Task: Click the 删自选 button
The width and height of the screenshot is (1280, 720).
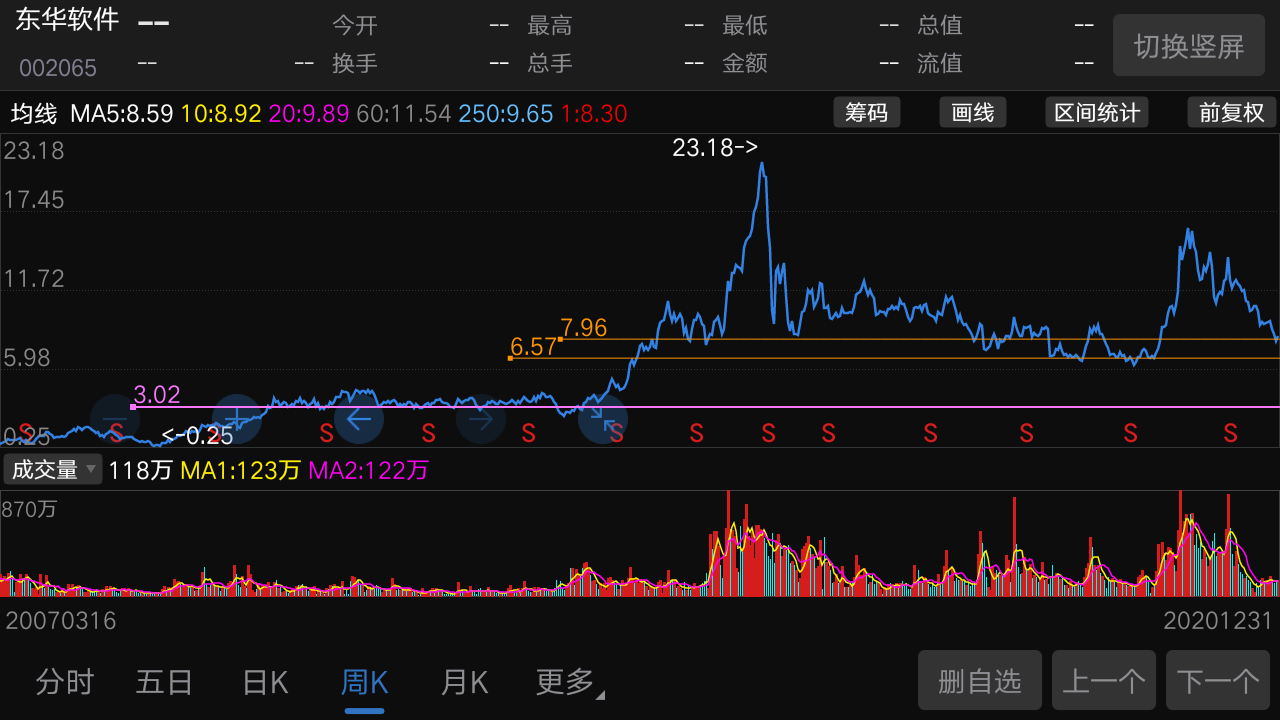Action: click(x=980, y=681)
